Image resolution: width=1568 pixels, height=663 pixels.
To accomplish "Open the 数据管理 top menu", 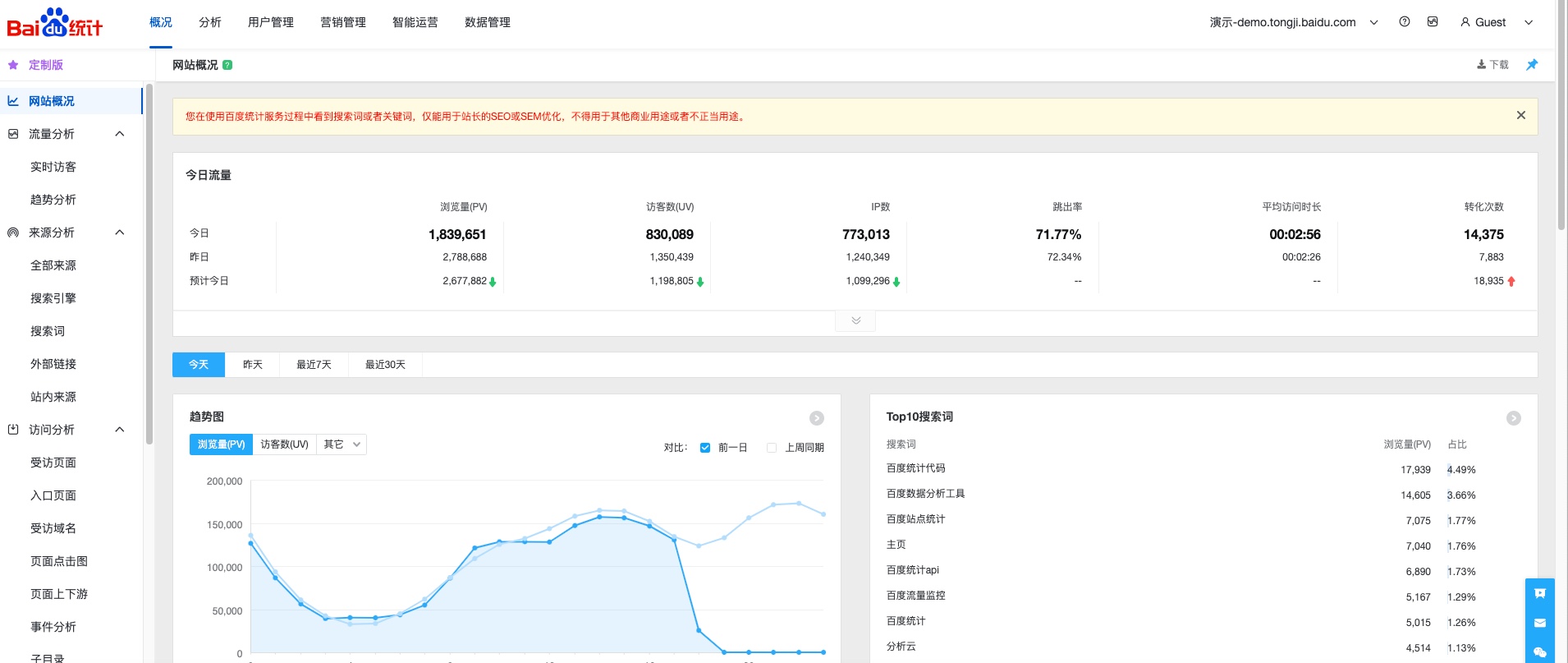I will pyautogui.click(x=488, y=22).
